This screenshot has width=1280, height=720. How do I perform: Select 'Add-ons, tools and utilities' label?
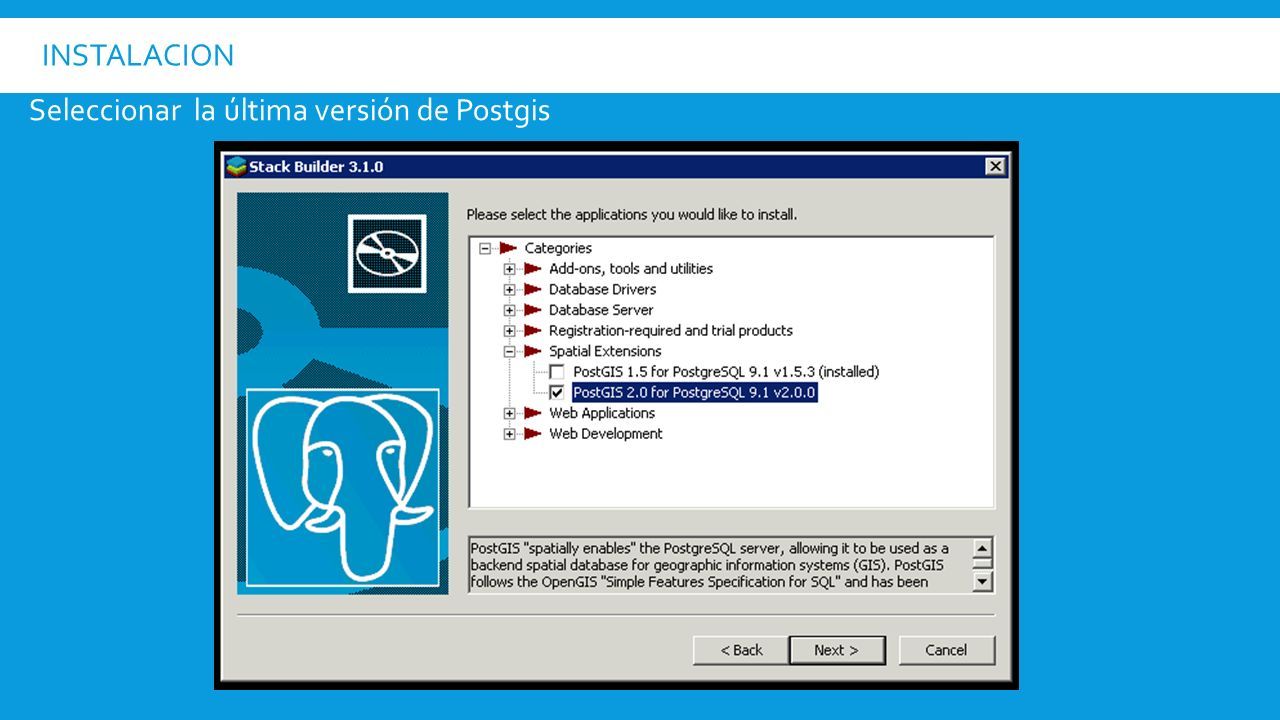631,269
